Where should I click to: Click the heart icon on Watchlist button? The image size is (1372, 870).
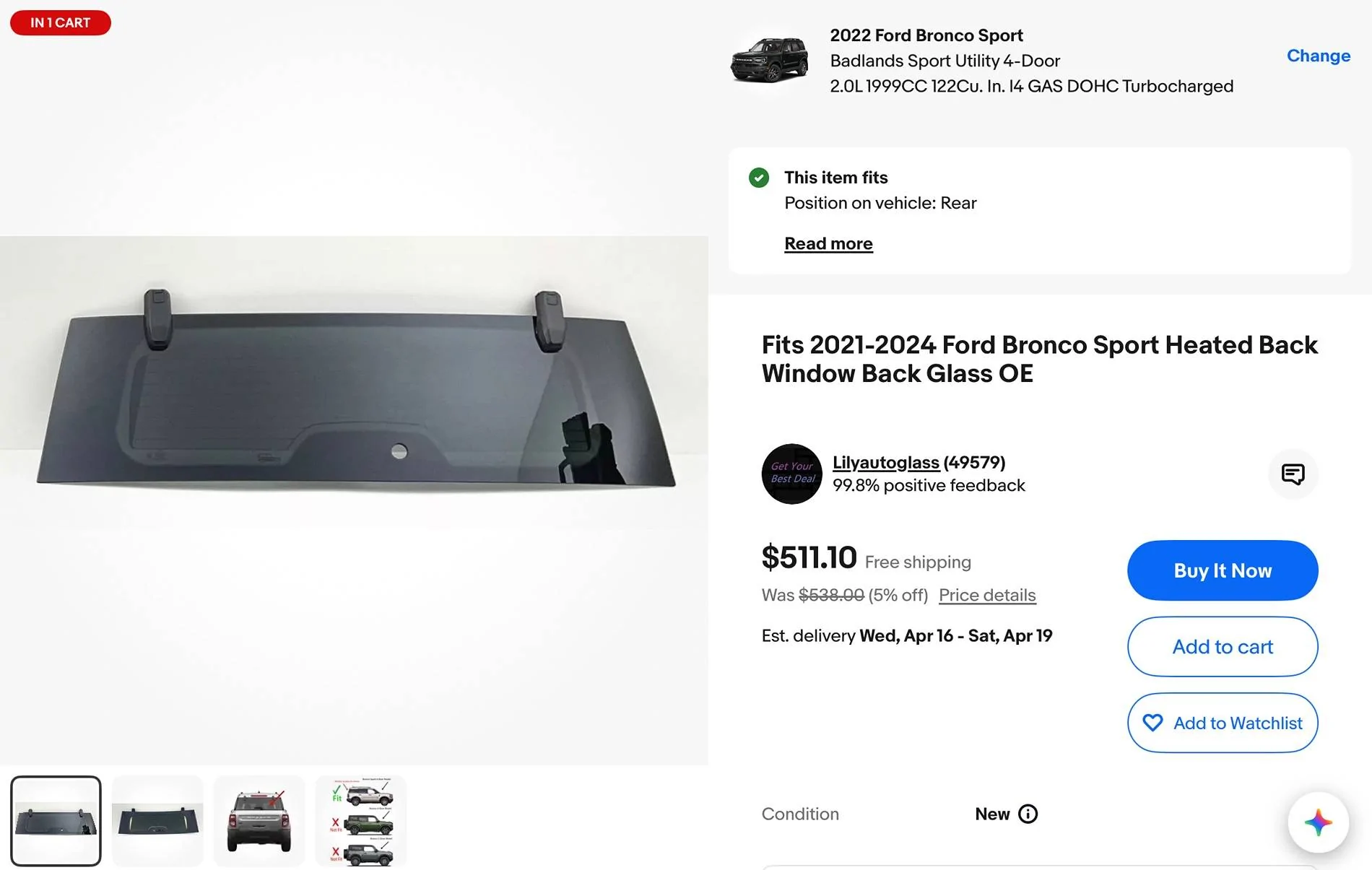point(1153,723)
